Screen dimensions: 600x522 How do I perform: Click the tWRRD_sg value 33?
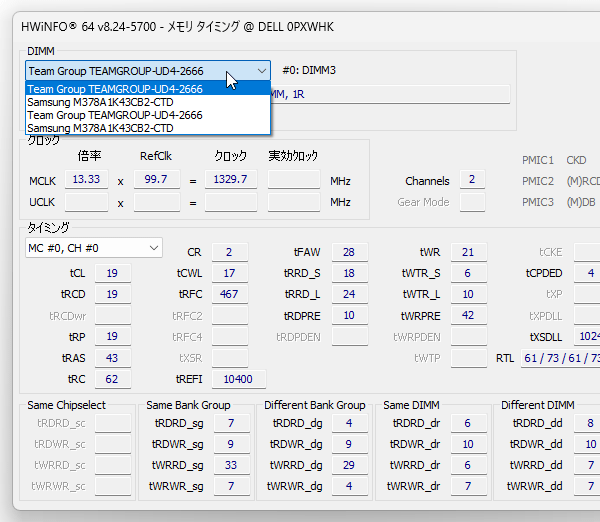coord(232,465)
